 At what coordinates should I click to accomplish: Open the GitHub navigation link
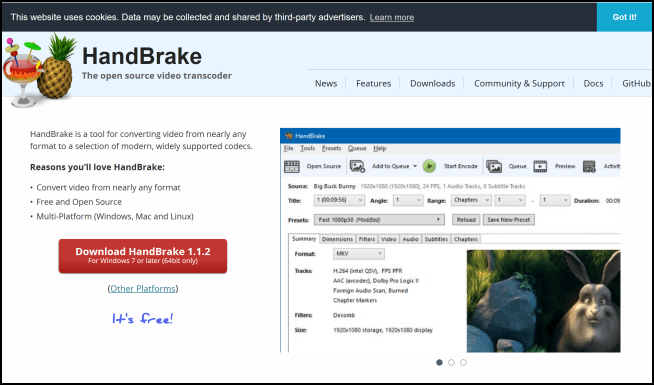636,83
